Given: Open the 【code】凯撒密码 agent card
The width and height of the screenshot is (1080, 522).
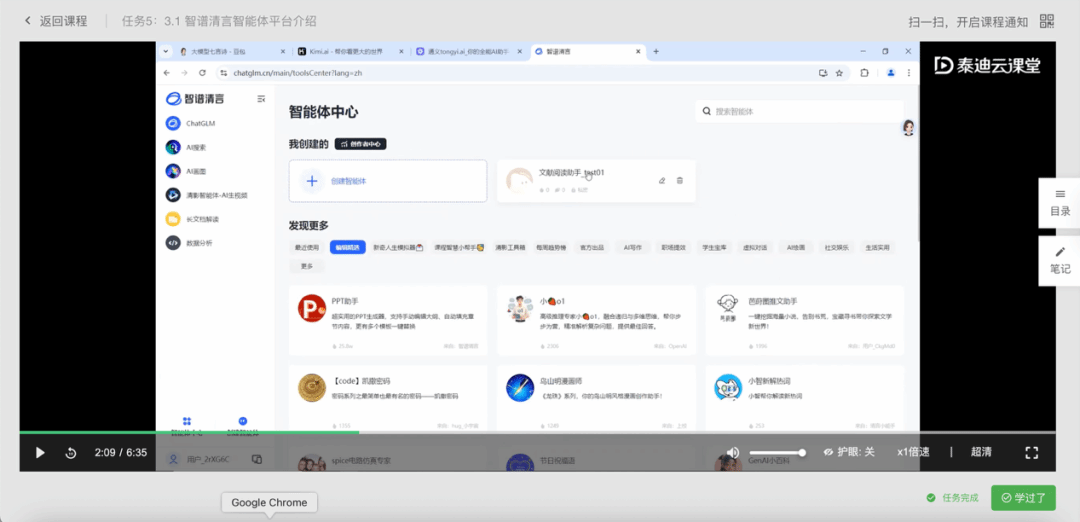Looking at the screenshot, I should point(388,400).
